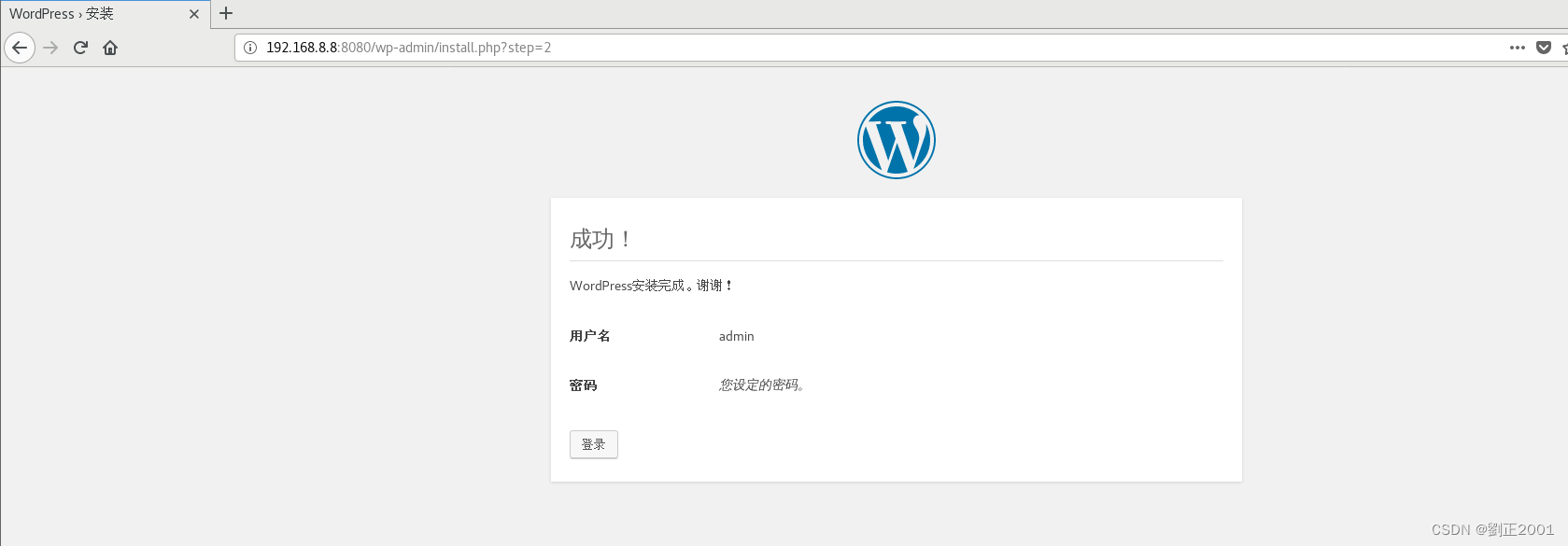The width and height of the screenshot is (1568, 546).
Task: Click the admin username value
Action: tap(737, 336)
